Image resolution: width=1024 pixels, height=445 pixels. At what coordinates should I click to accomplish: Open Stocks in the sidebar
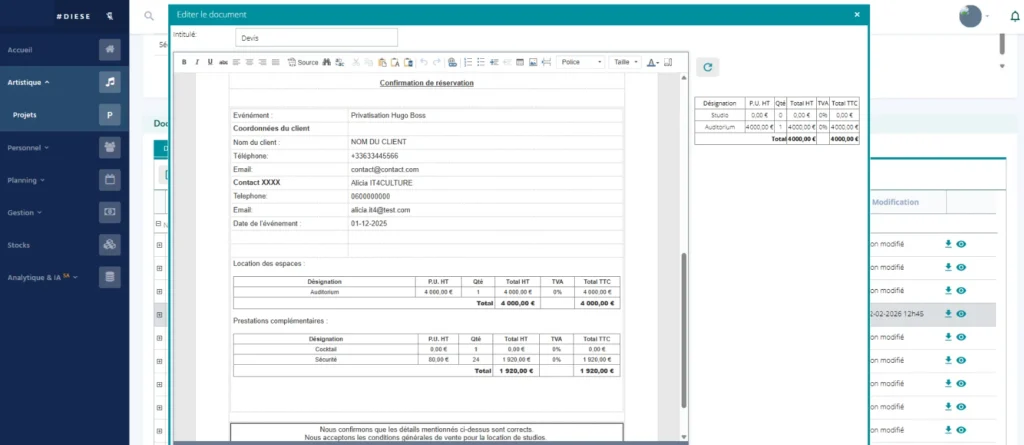pos(18,245)
